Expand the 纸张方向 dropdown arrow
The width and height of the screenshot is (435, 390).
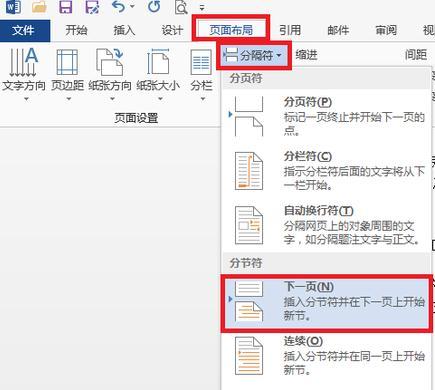[x=112, y=99]
